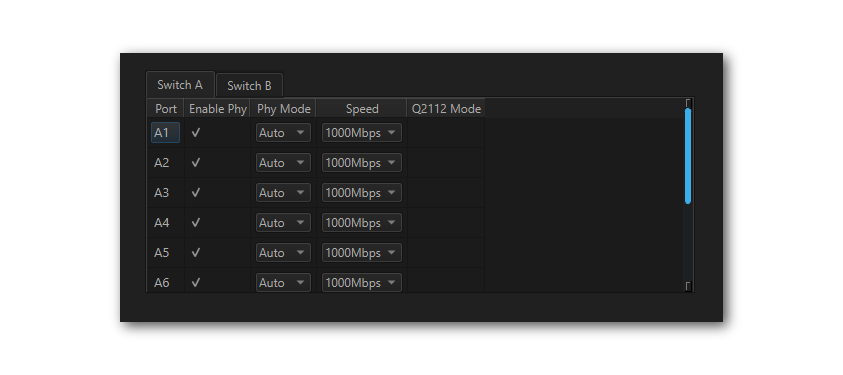Open Speed dropdown for port A2
The image size is (843, 375).
click(x=362, y=163)
